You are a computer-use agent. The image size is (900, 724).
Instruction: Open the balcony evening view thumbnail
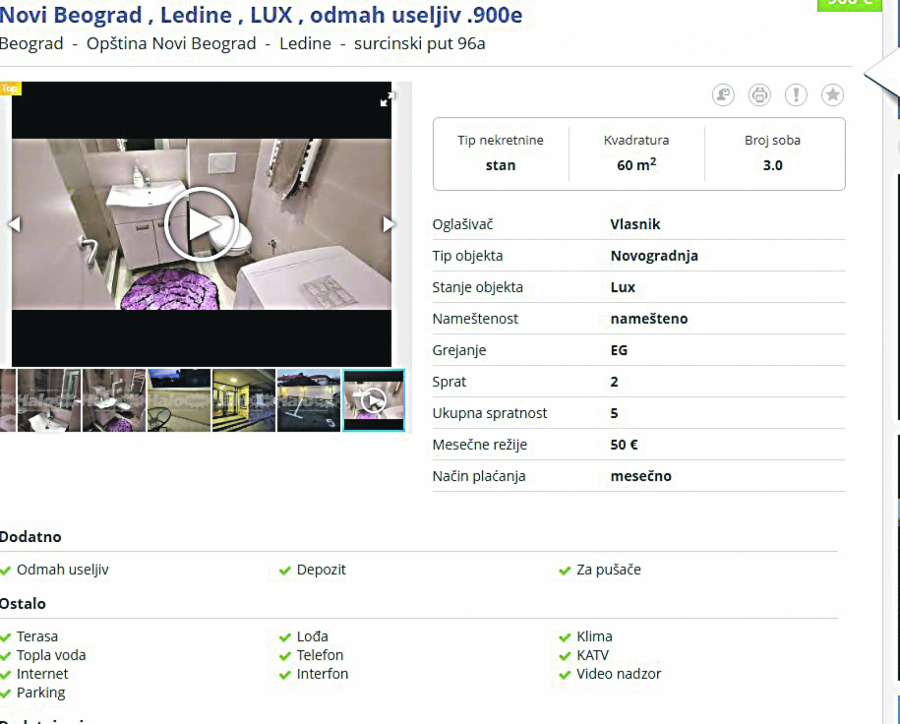click(179, 400)
